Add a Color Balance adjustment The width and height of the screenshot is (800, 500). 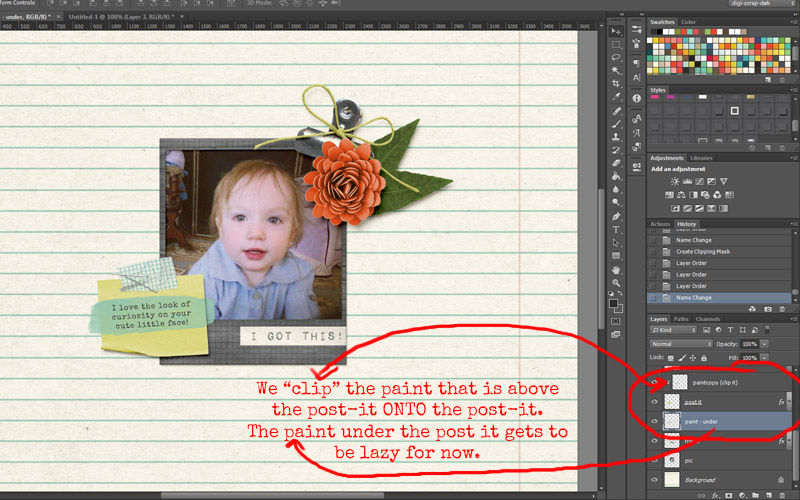click(x=681, y=194)
